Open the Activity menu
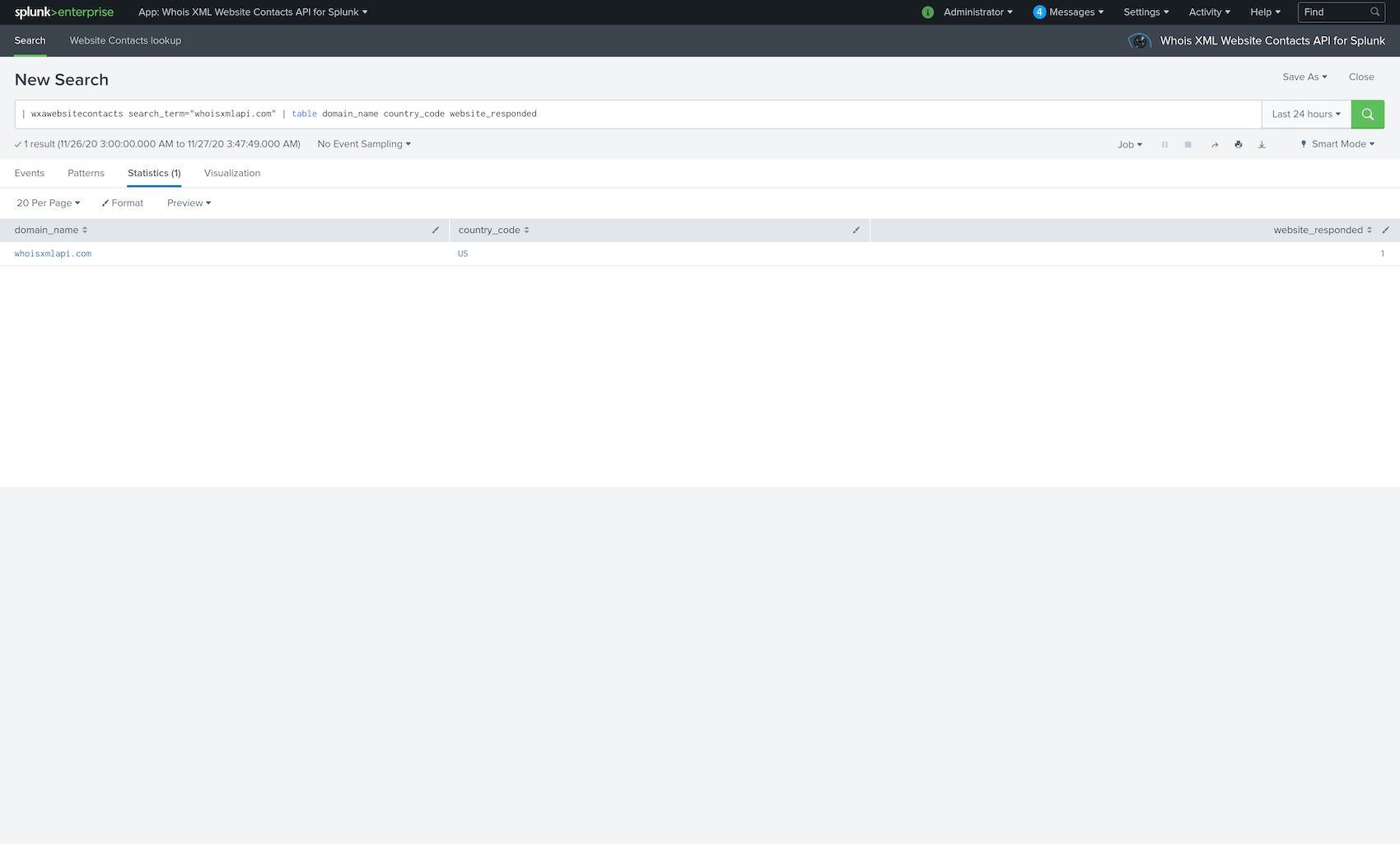Screen dimensions: 1400x844 [1210, 12]
